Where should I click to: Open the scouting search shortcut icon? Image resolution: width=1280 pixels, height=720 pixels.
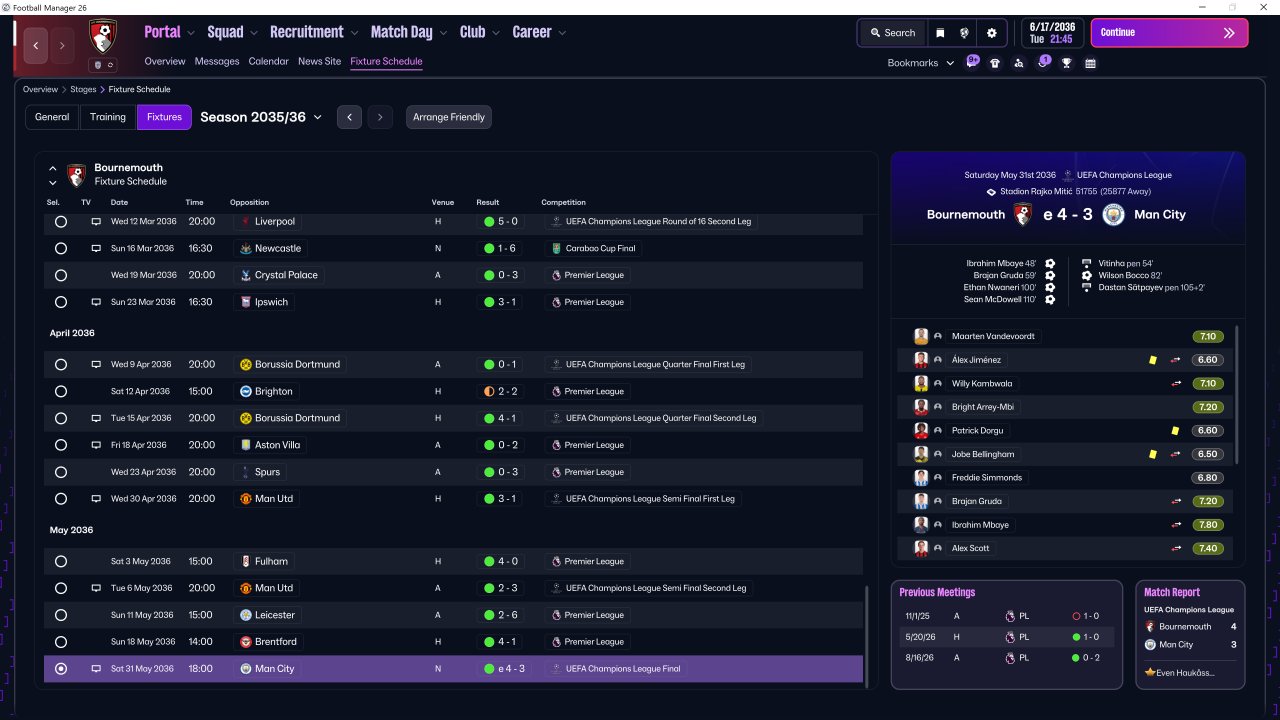pyautogui.click(x=1019, y=63)
